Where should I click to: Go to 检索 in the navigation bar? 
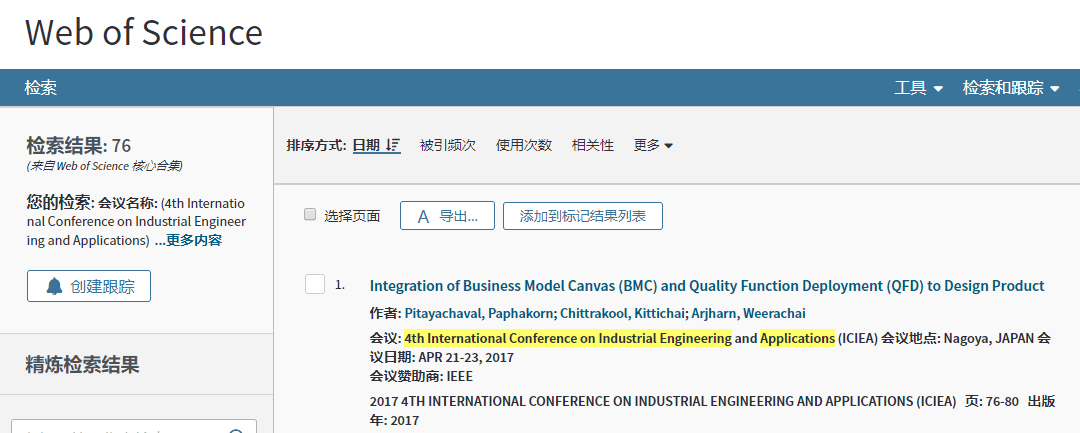pyautogui.click(x=41, y=87)
